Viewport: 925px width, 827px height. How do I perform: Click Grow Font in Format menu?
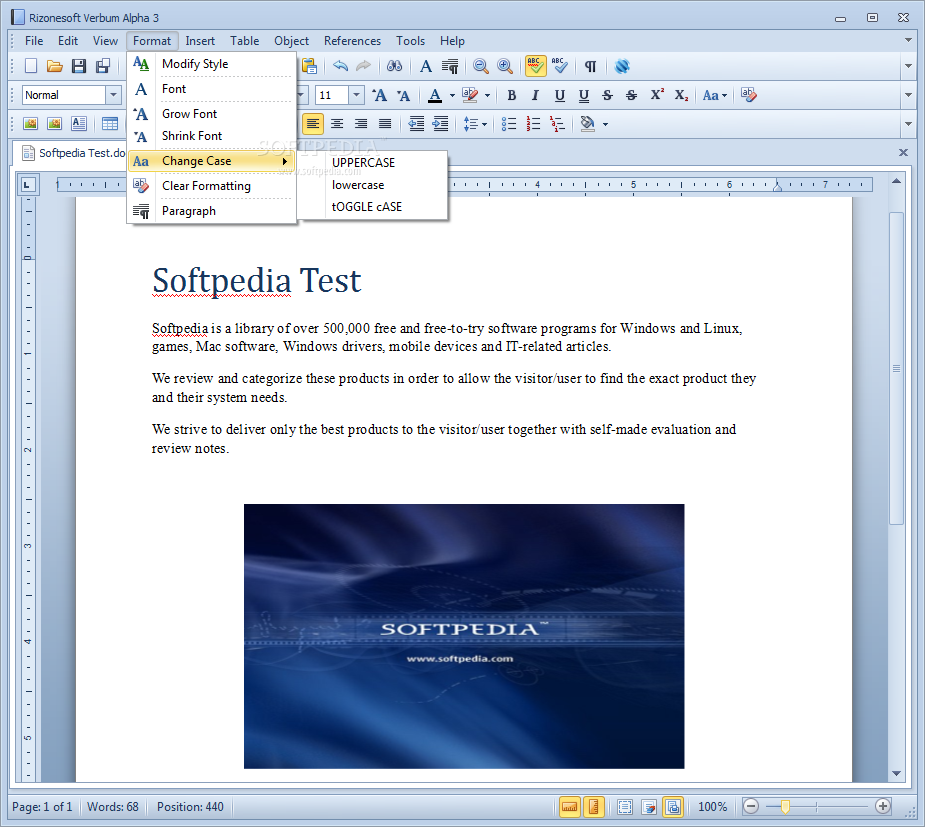click(x=211, y=113)
